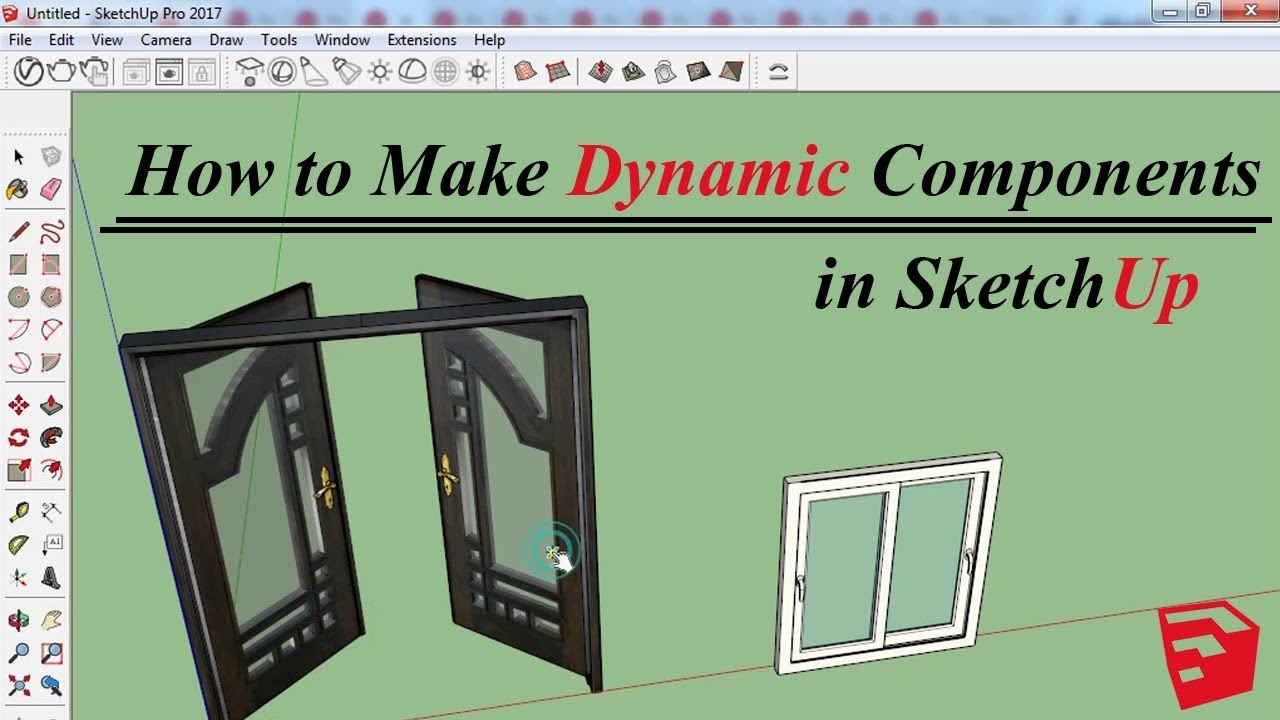Add a V-Ray dome light
Viewport: 1280px width, 720px height.
click(x=412, y=72)
